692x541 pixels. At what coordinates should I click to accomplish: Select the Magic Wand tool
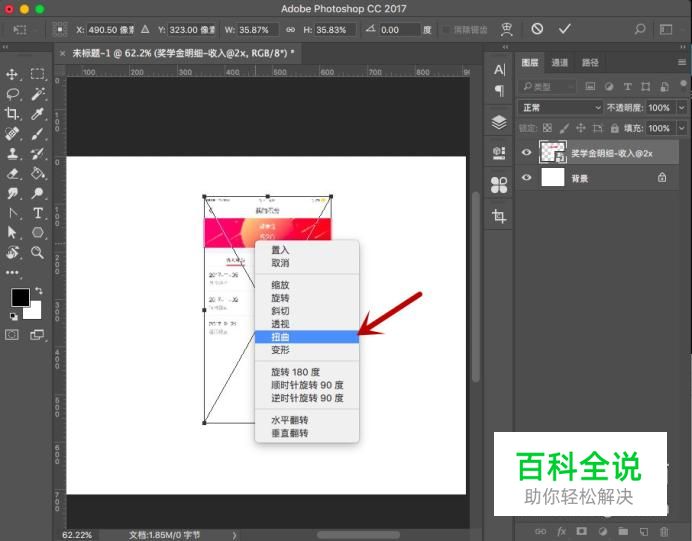(38, 94)
